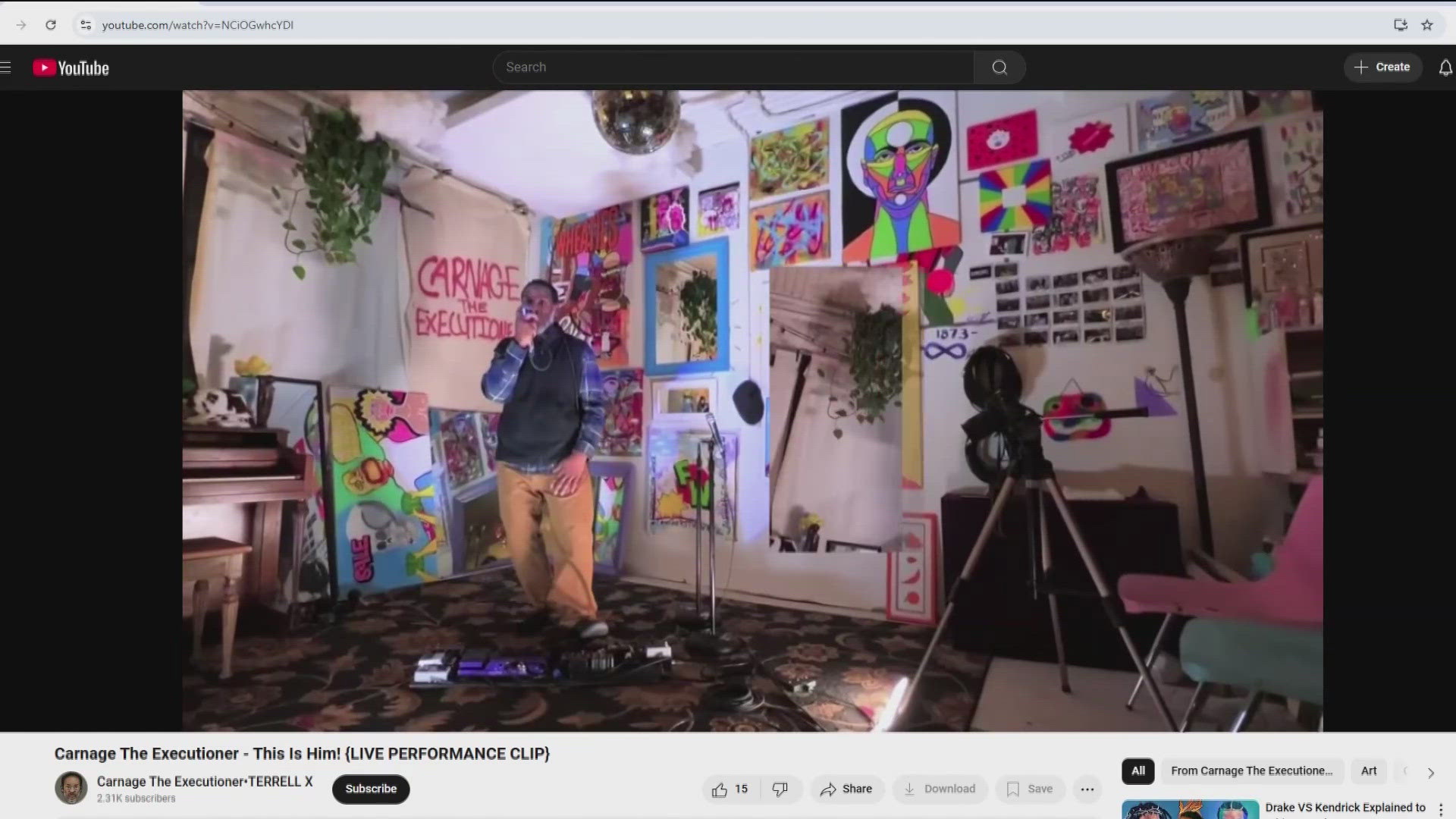This screenshot has height=819, width=1456.
Task: Subscribe to Carnage The Executioner channel
Action: [x=371, y=789]
